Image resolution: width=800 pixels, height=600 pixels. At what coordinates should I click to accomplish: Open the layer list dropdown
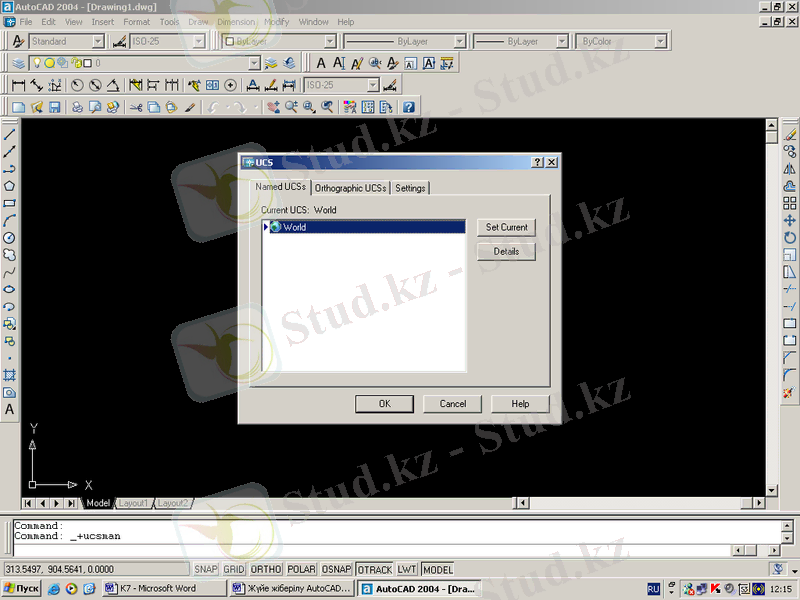point(254,63)
